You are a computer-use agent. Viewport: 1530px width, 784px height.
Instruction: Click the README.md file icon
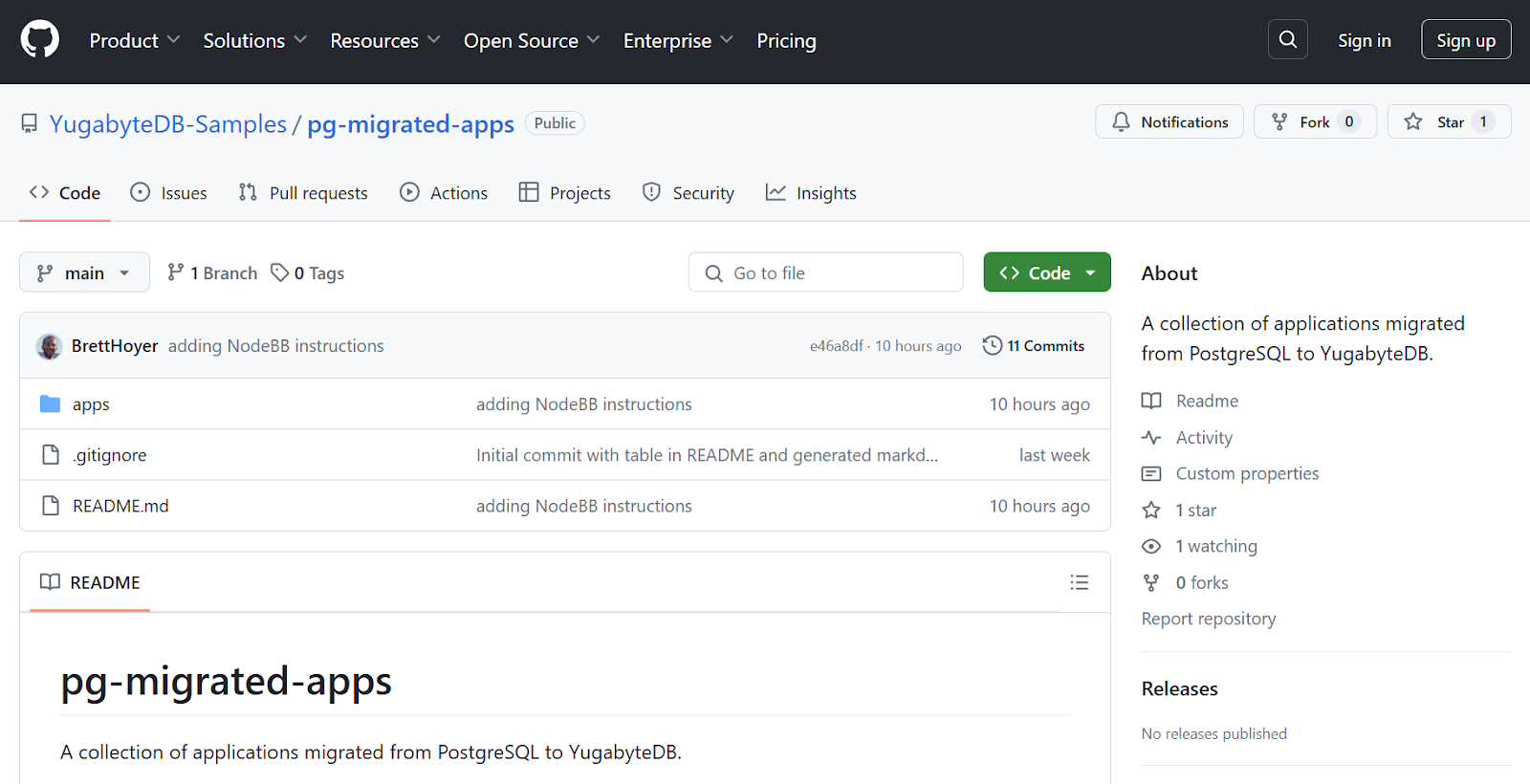(51, 505)
